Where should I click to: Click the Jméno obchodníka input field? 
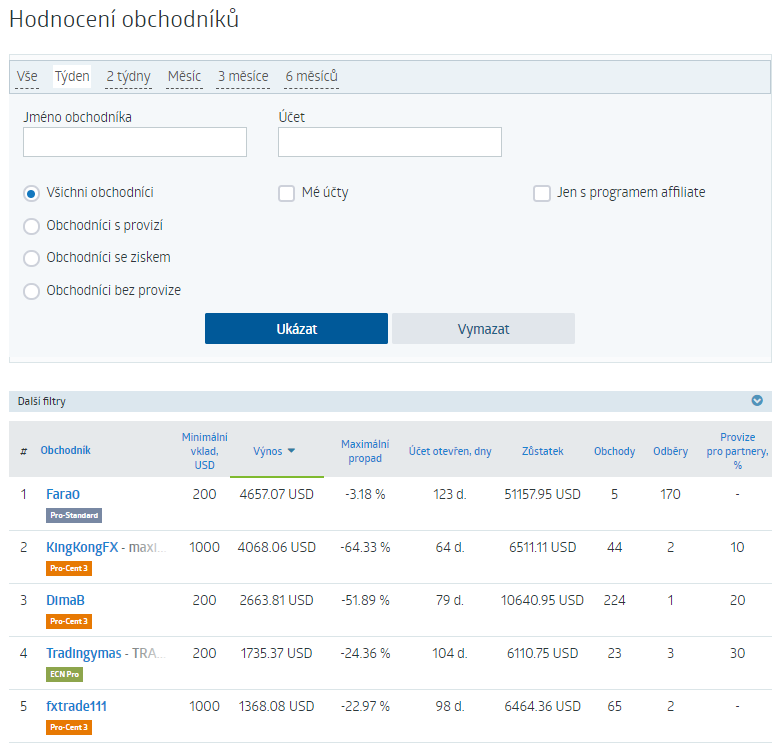pyautogui.click(x=135, y=142)
